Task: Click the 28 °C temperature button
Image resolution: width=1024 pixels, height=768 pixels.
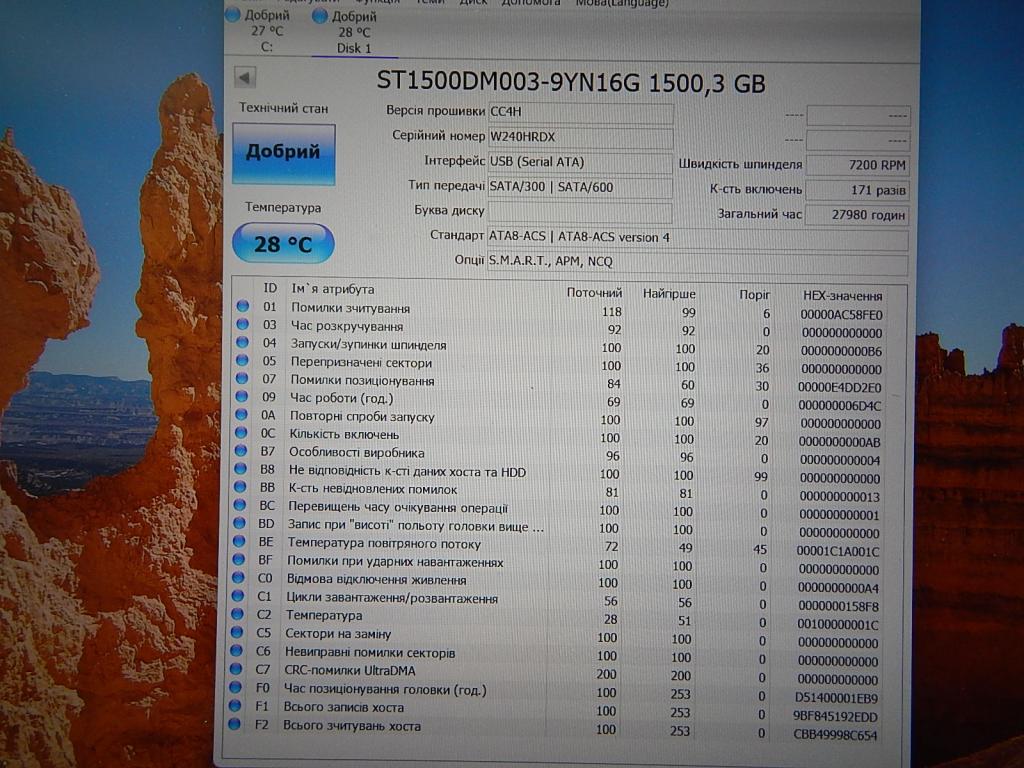Action: click(283, 244)
